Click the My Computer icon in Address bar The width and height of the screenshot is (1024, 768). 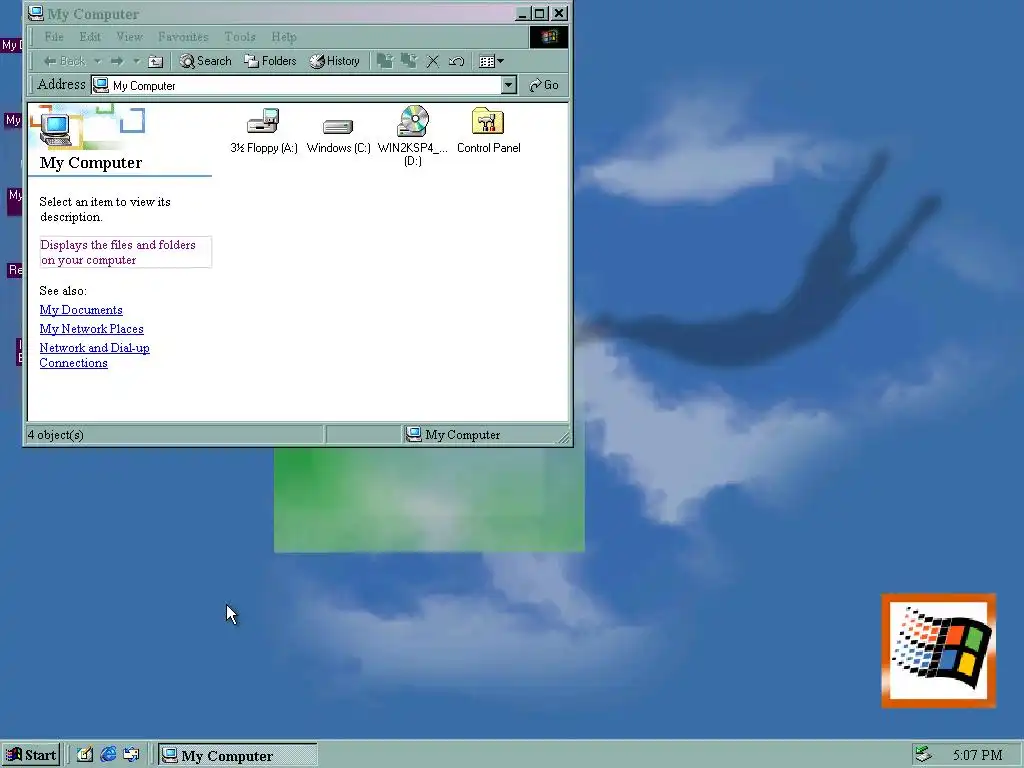coord(101,86)
